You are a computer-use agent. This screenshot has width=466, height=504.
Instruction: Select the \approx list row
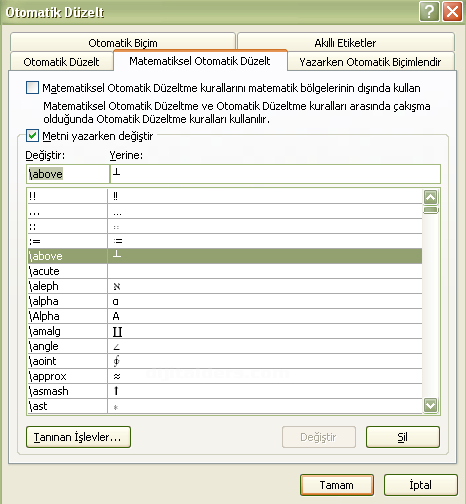click(x=225, y=376)
